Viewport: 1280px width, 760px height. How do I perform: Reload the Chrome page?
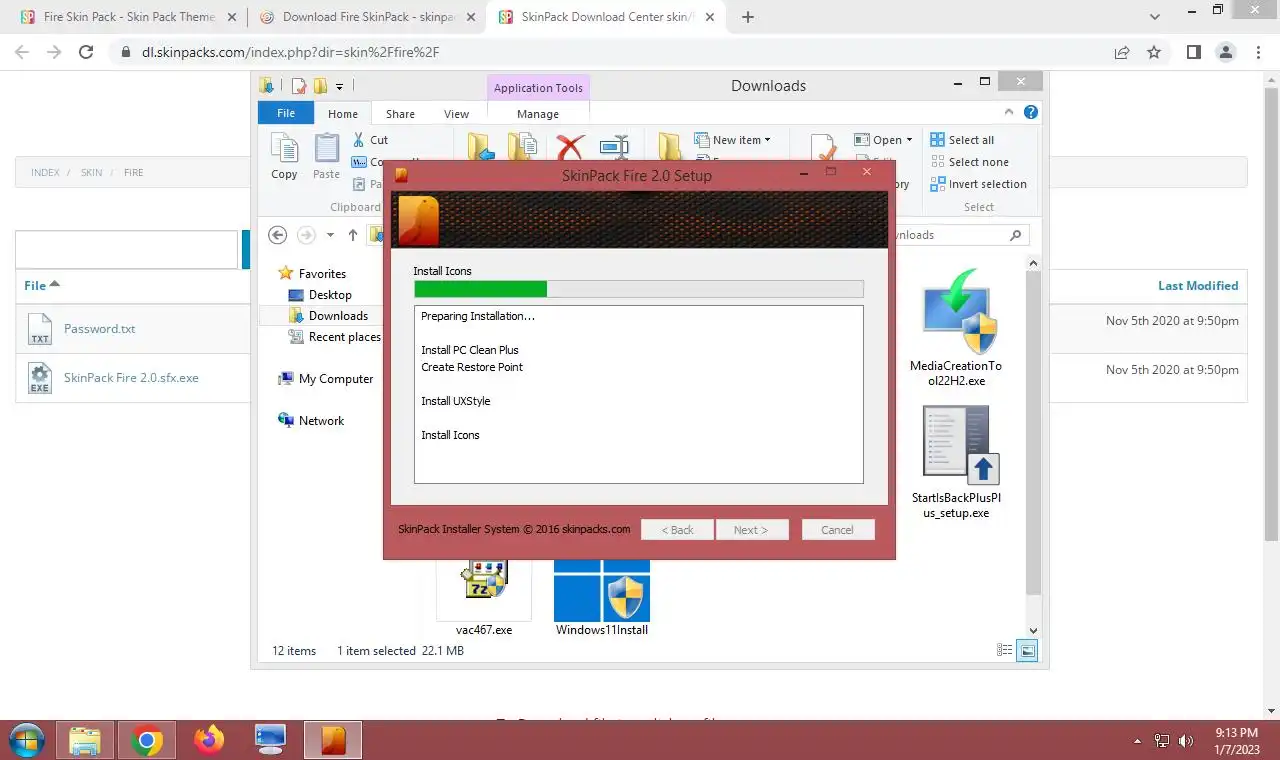pyautogui.click(x=86, y=52)
